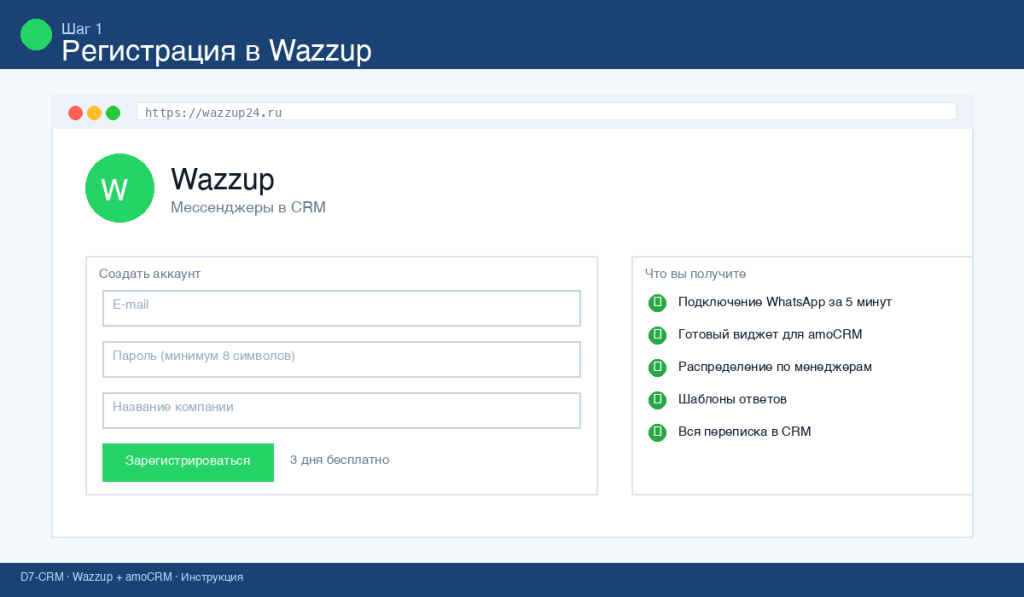Click icon beside Вся переписка в CRM
The height and width of the screenshot is (597, 1024).
(x=658, y=432)
